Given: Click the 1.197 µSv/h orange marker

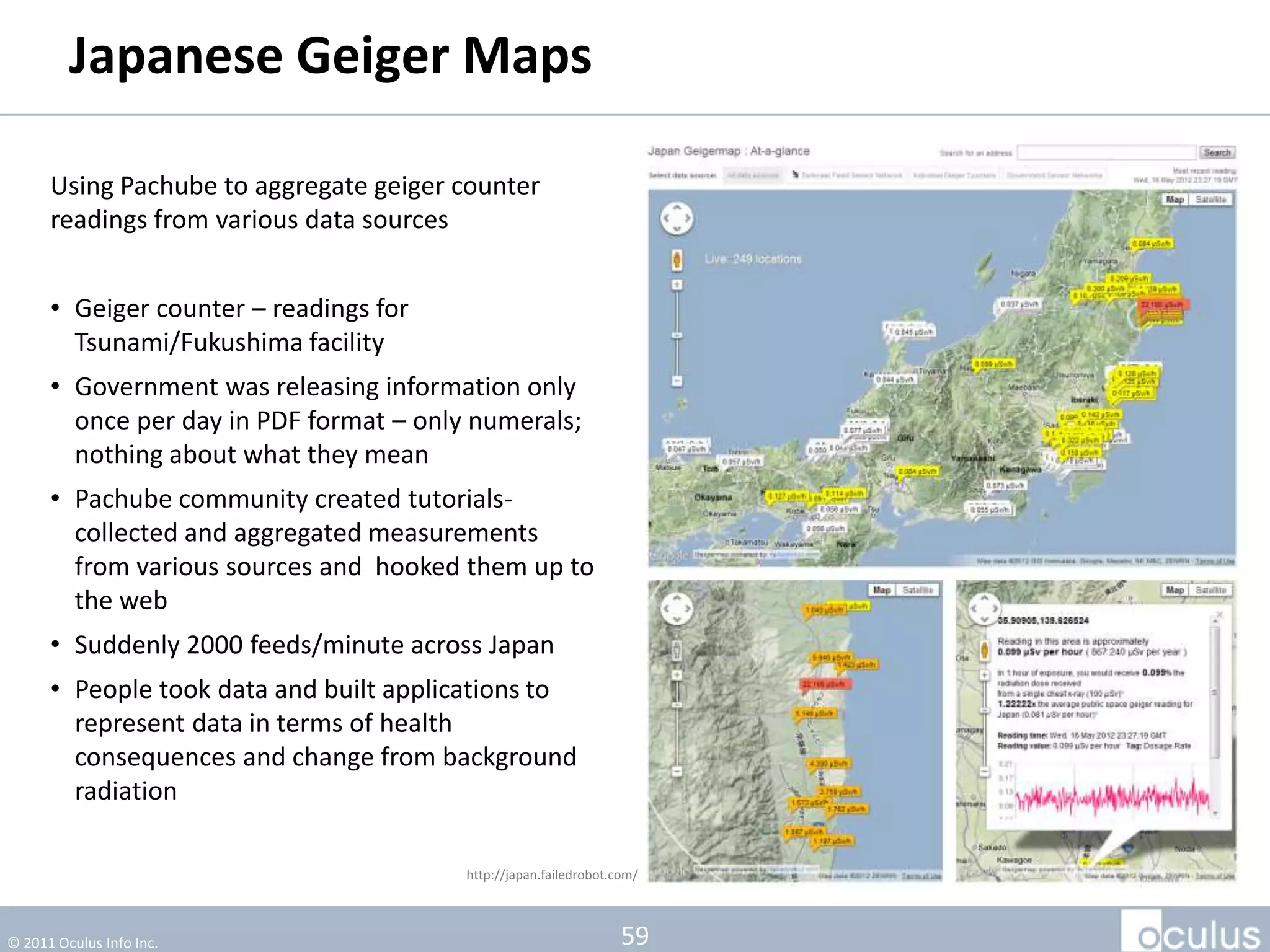Looking at the screenshot, I should [x=833, y=841].
